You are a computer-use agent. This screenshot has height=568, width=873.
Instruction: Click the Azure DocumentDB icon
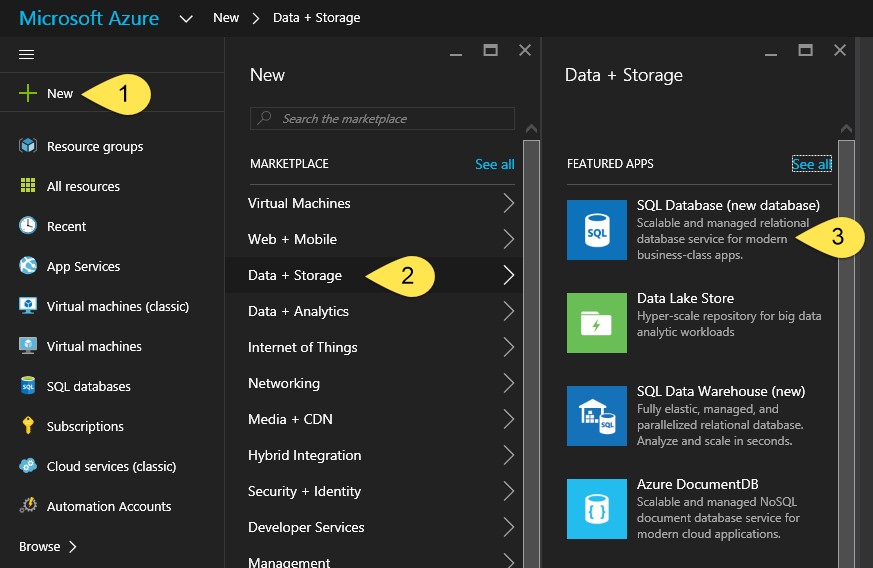point(597,509)
